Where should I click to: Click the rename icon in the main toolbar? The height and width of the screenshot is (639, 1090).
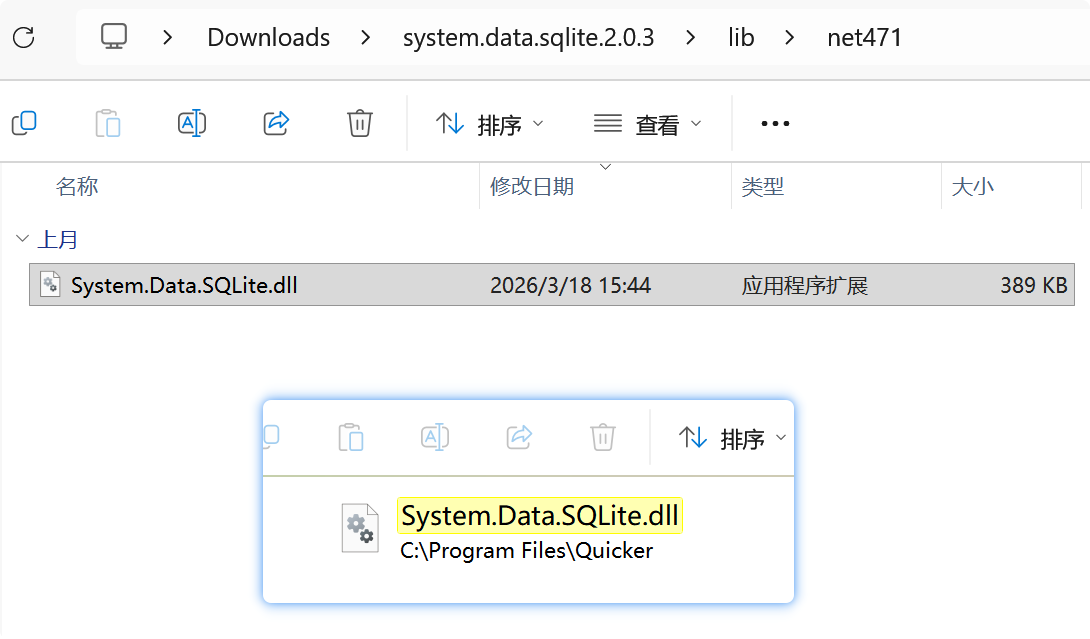[x=192, y=123]
